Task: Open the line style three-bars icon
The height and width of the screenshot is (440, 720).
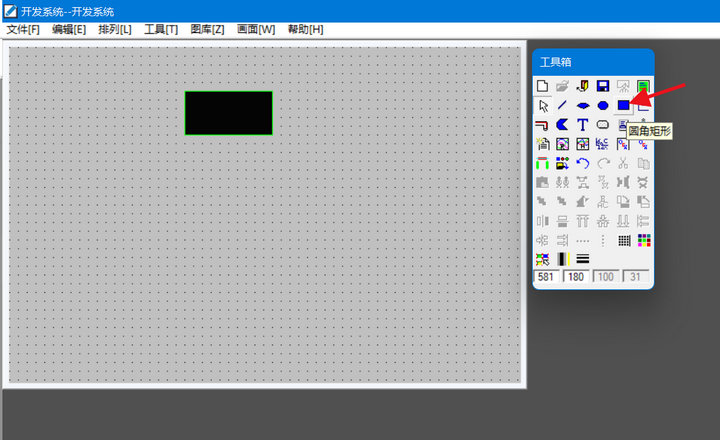Action: point(582,259)
